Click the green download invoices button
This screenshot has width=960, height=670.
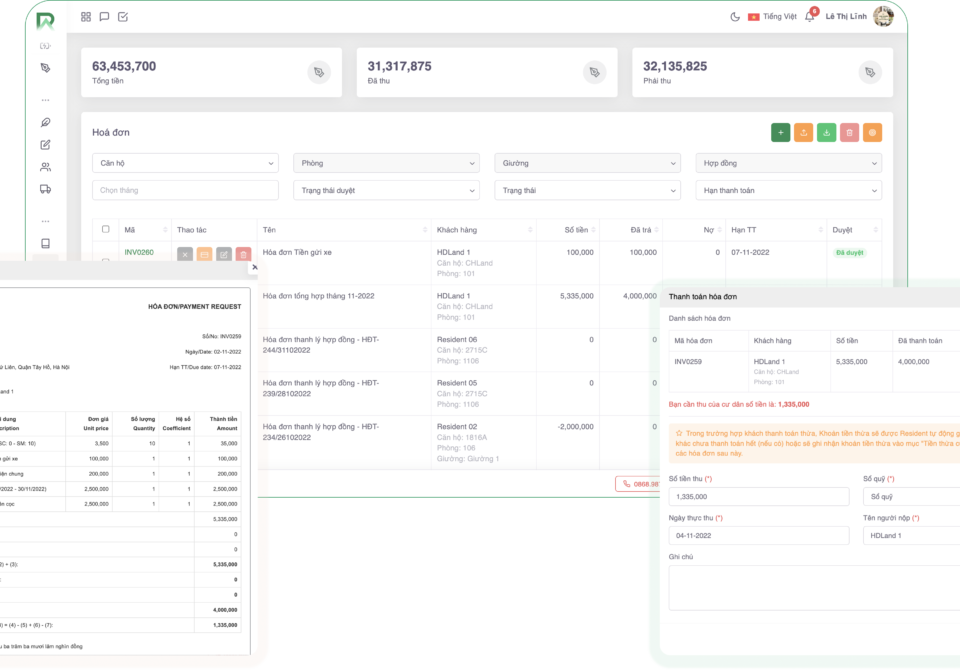point(827,132)
